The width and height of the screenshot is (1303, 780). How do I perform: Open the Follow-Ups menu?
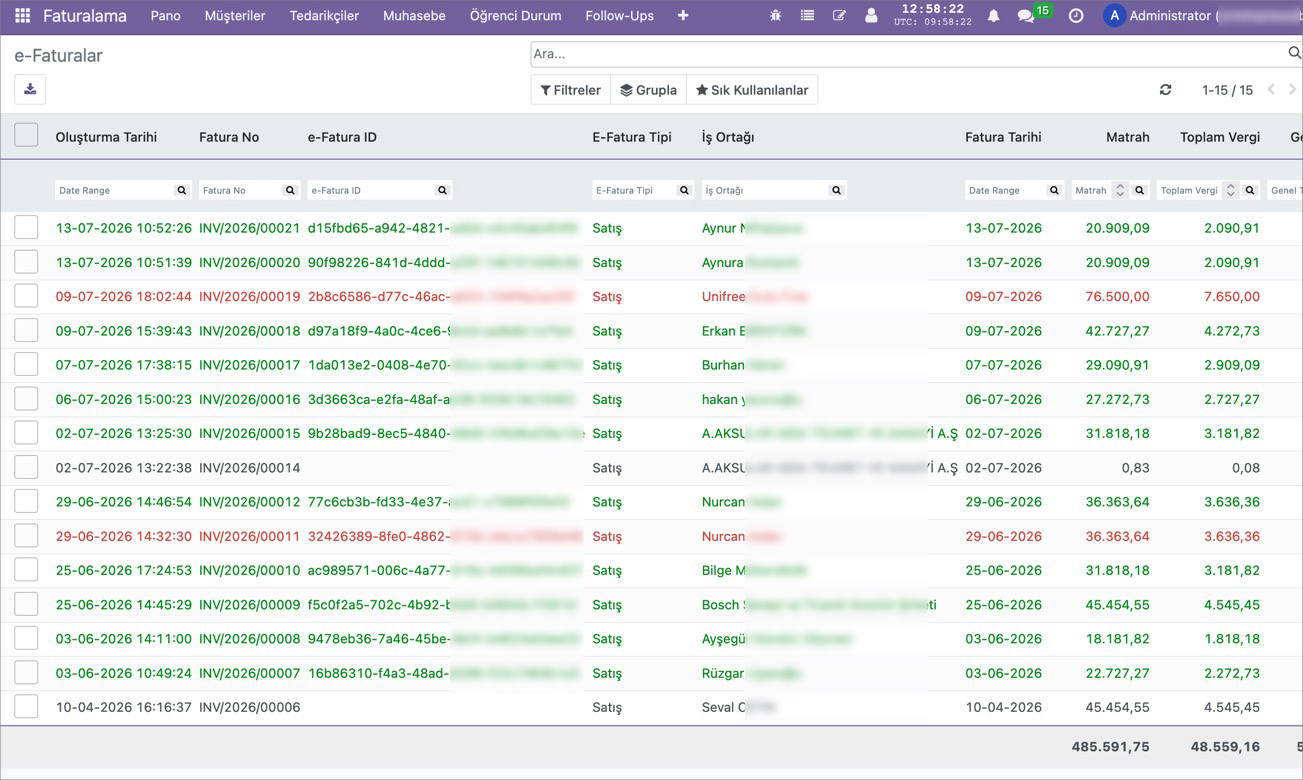pos(619,16)
